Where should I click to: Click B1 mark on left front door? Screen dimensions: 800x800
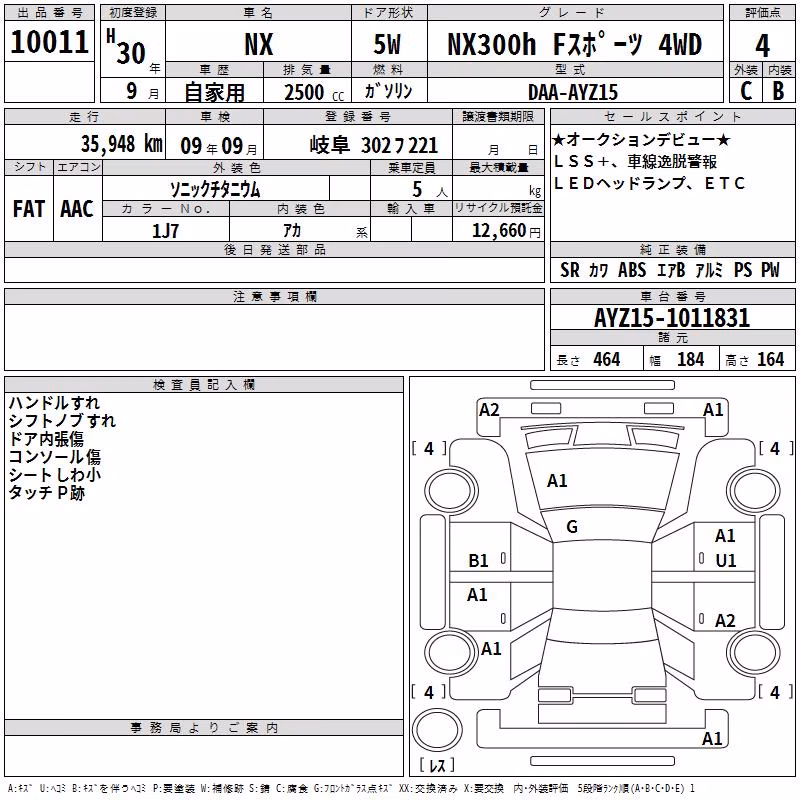click(479, 561)
